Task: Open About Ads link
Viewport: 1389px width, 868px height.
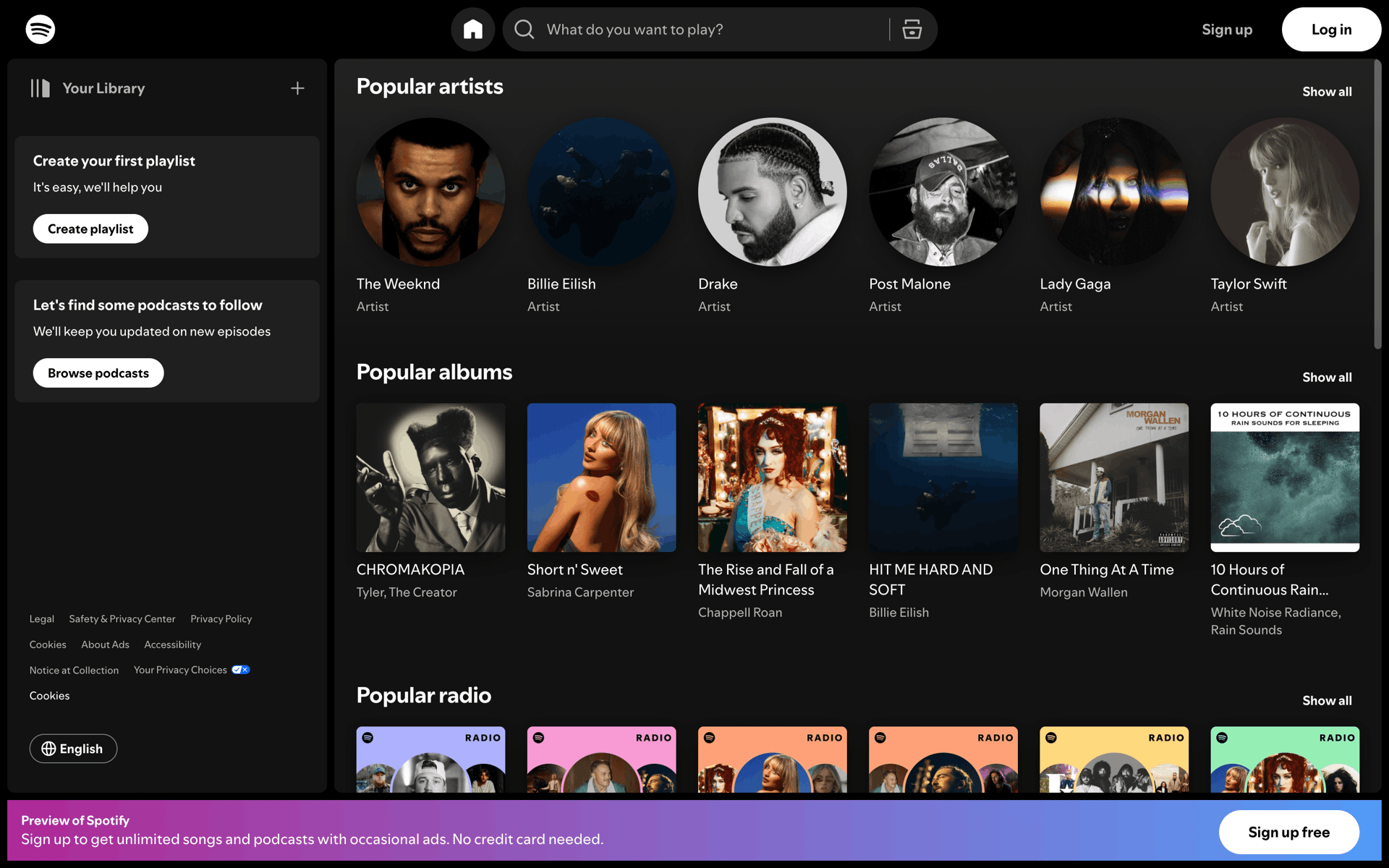Action: (105, 644)
